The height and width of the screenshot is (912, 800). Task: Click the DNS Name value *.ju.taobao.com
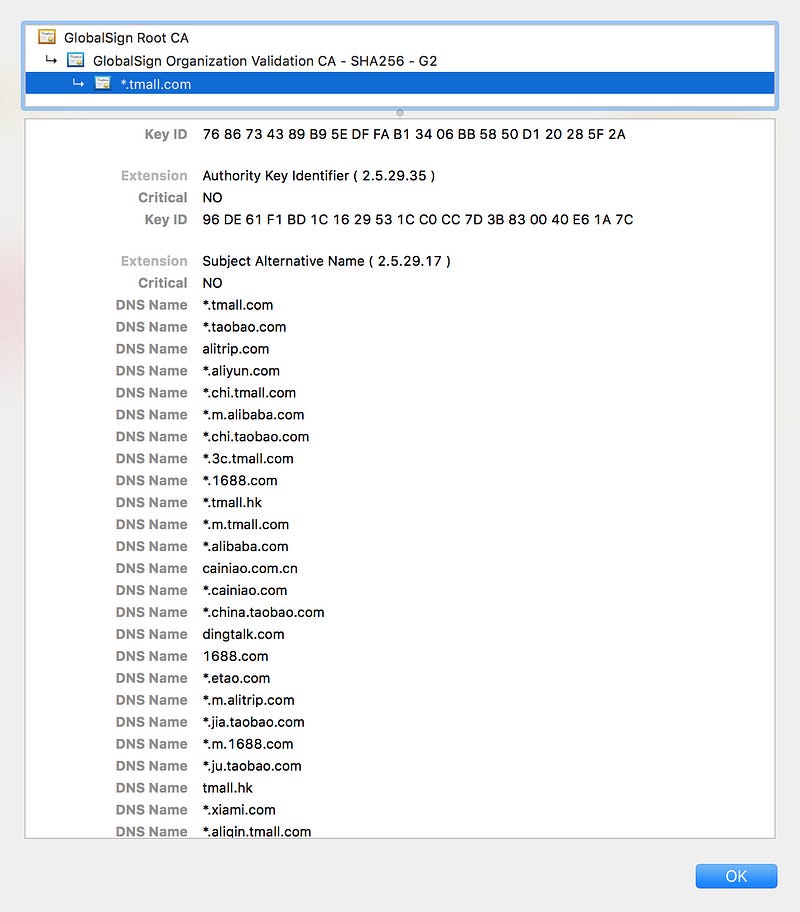252,766
